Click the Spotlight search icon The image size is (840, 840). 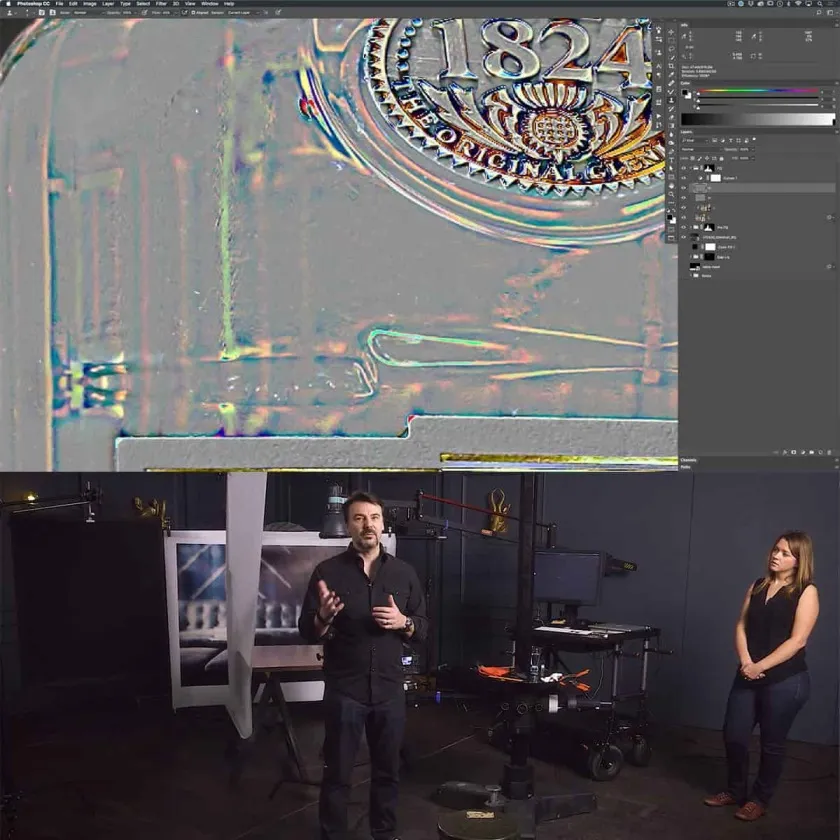point(821,4)
